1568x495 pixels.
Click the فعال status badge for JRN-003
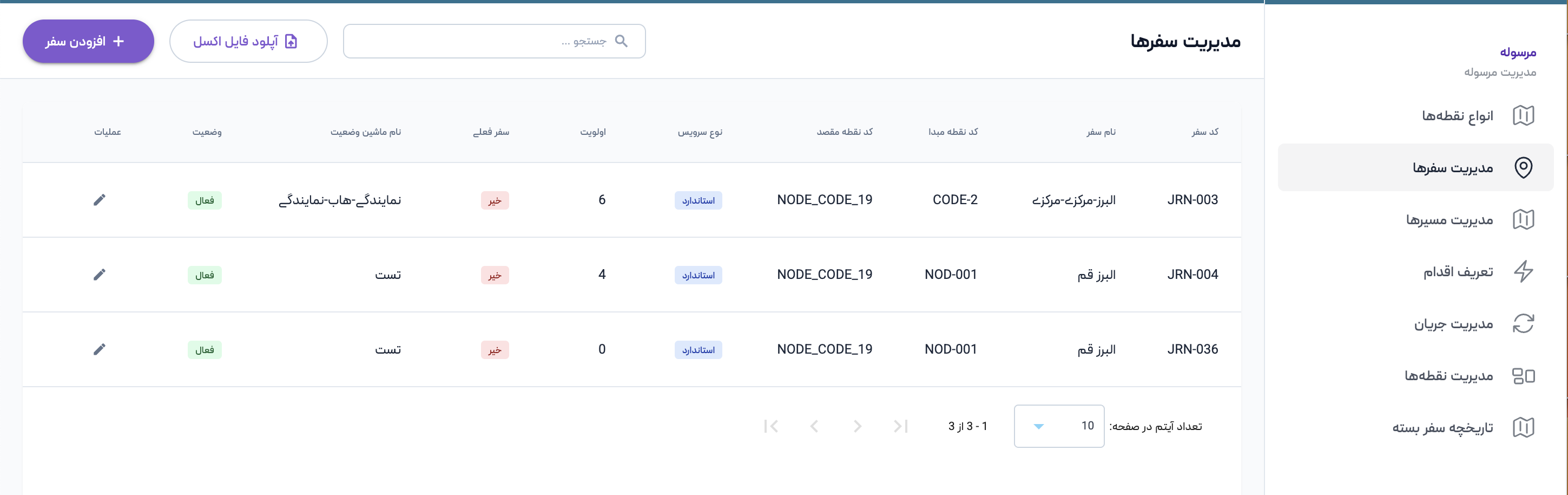[205, 200]
